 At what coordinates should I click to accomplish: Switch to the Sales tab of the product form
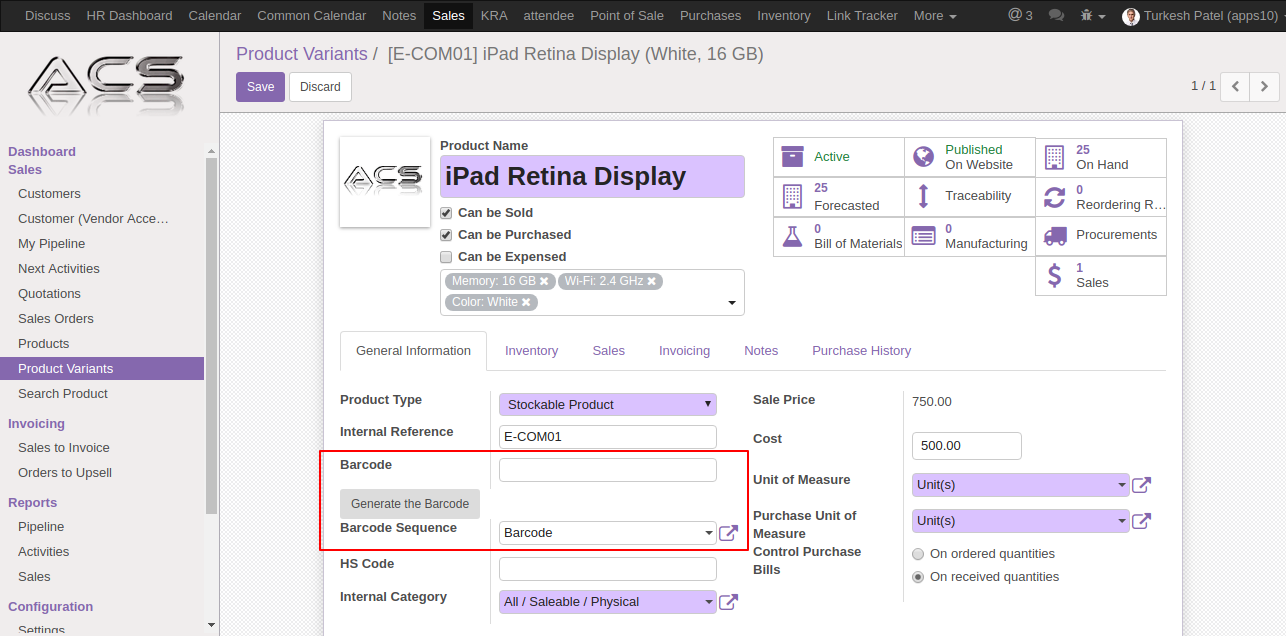[608, 351]
